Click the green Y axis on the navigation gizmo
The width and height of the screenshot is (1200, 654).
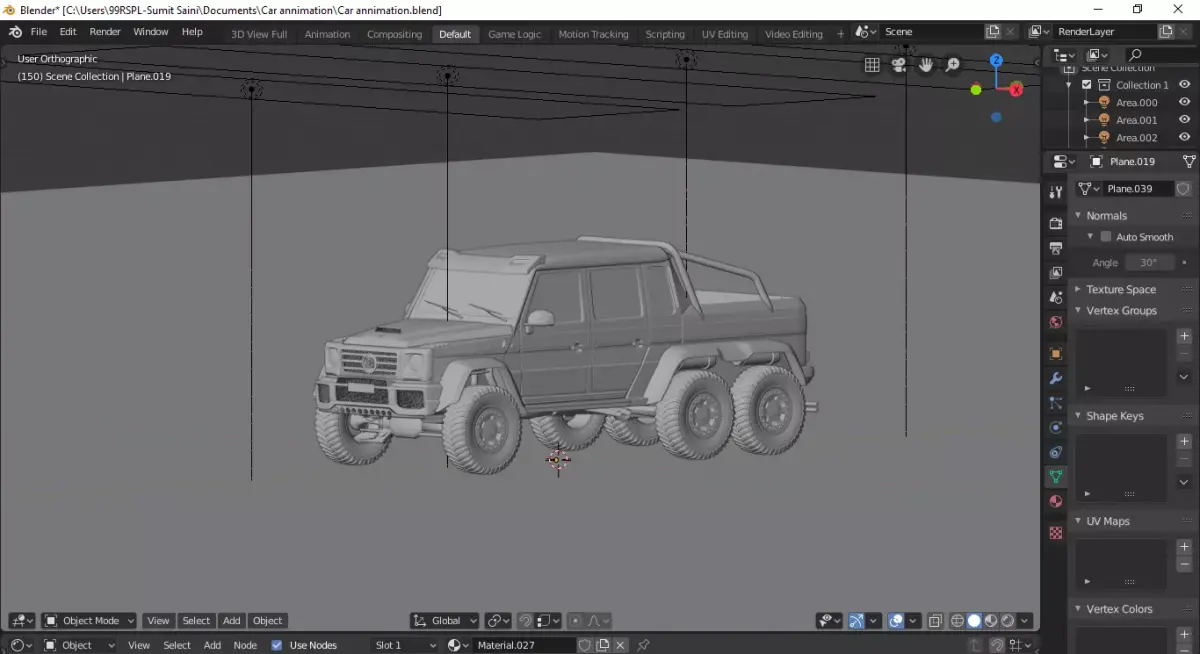[976, 90]
